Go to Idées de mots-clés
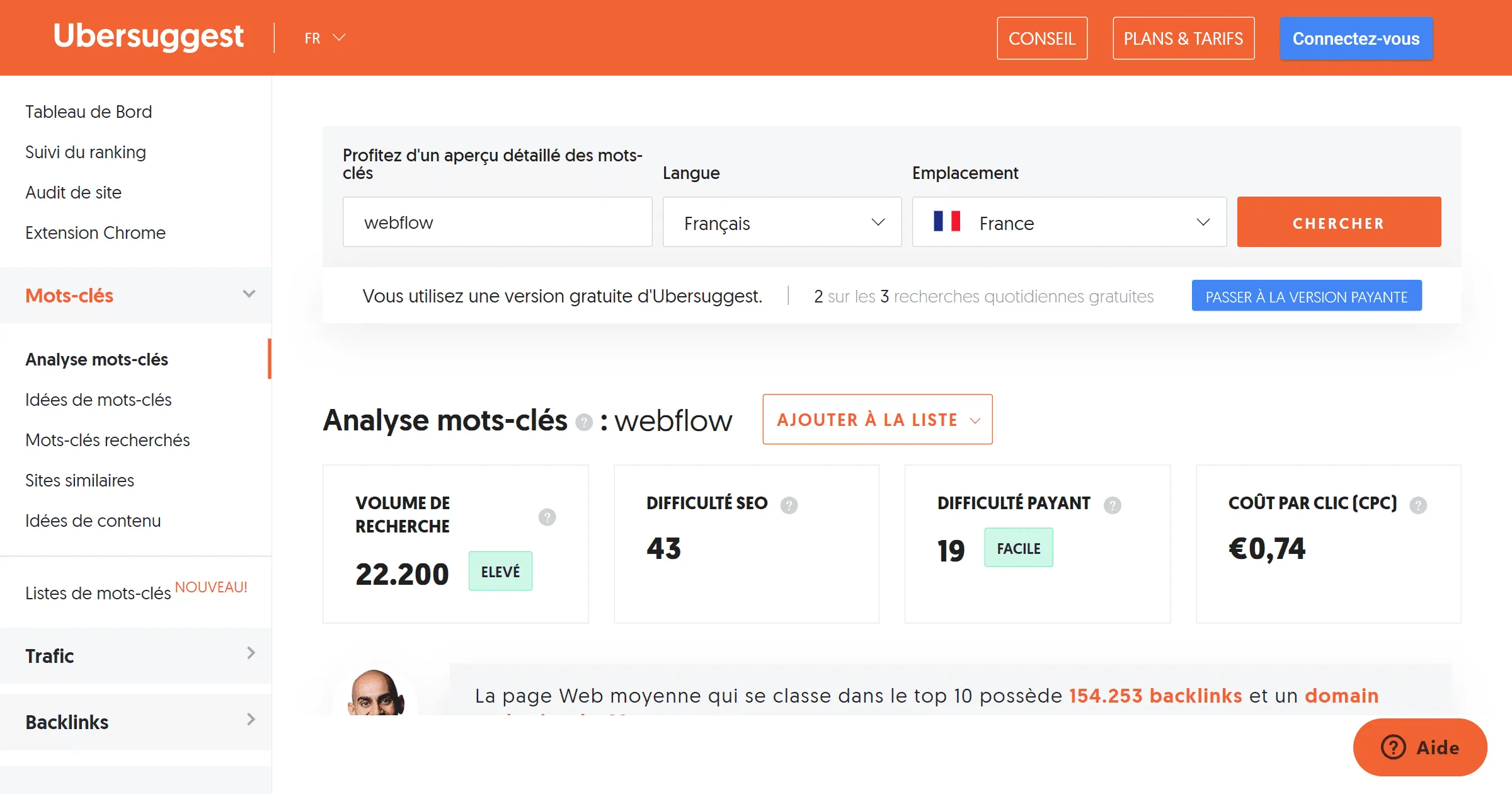The image size is (1512, 794). (x=98, y=400)
